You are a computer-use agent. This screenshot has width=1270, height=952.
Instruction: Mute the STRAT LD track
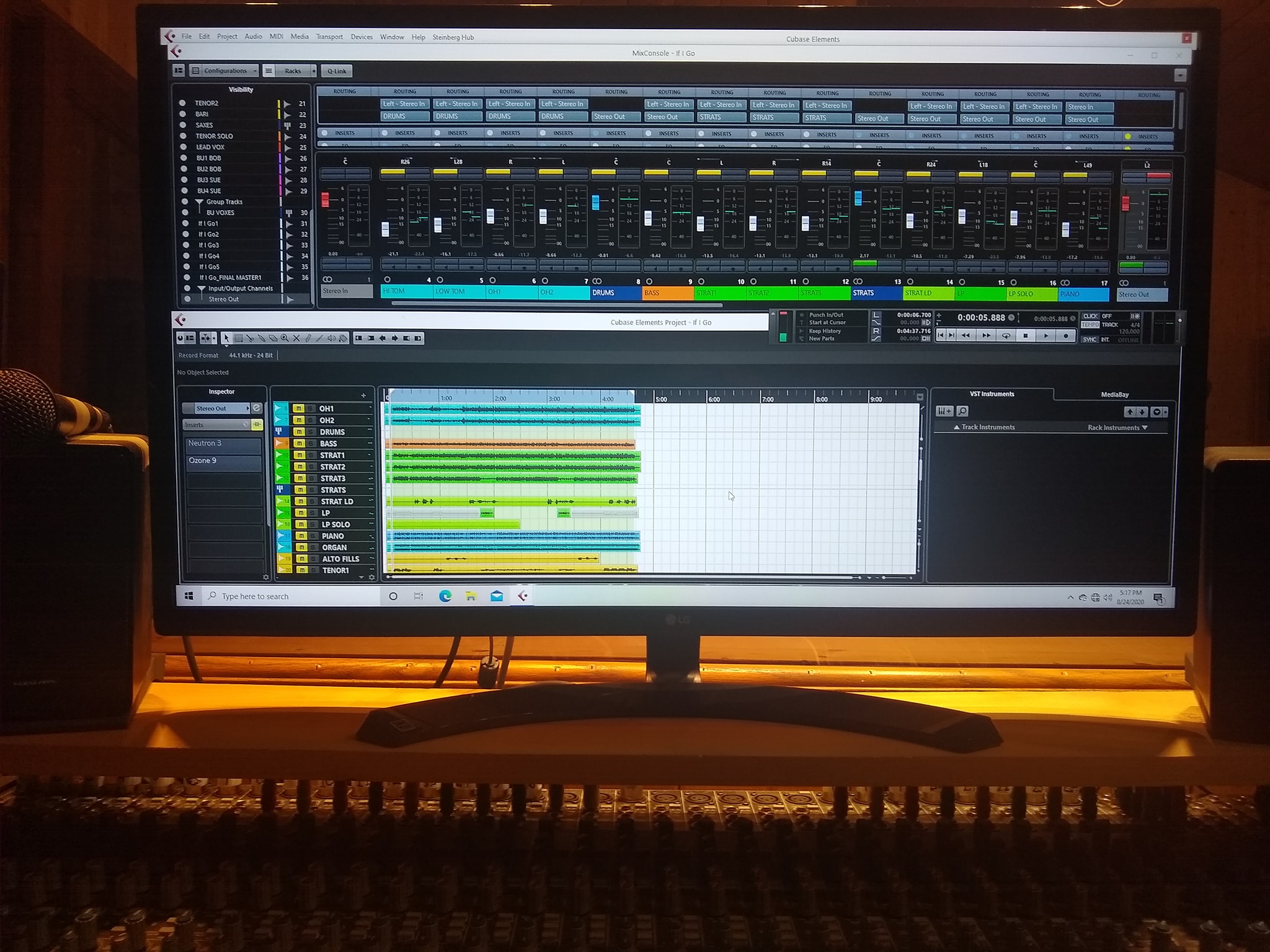300,501
